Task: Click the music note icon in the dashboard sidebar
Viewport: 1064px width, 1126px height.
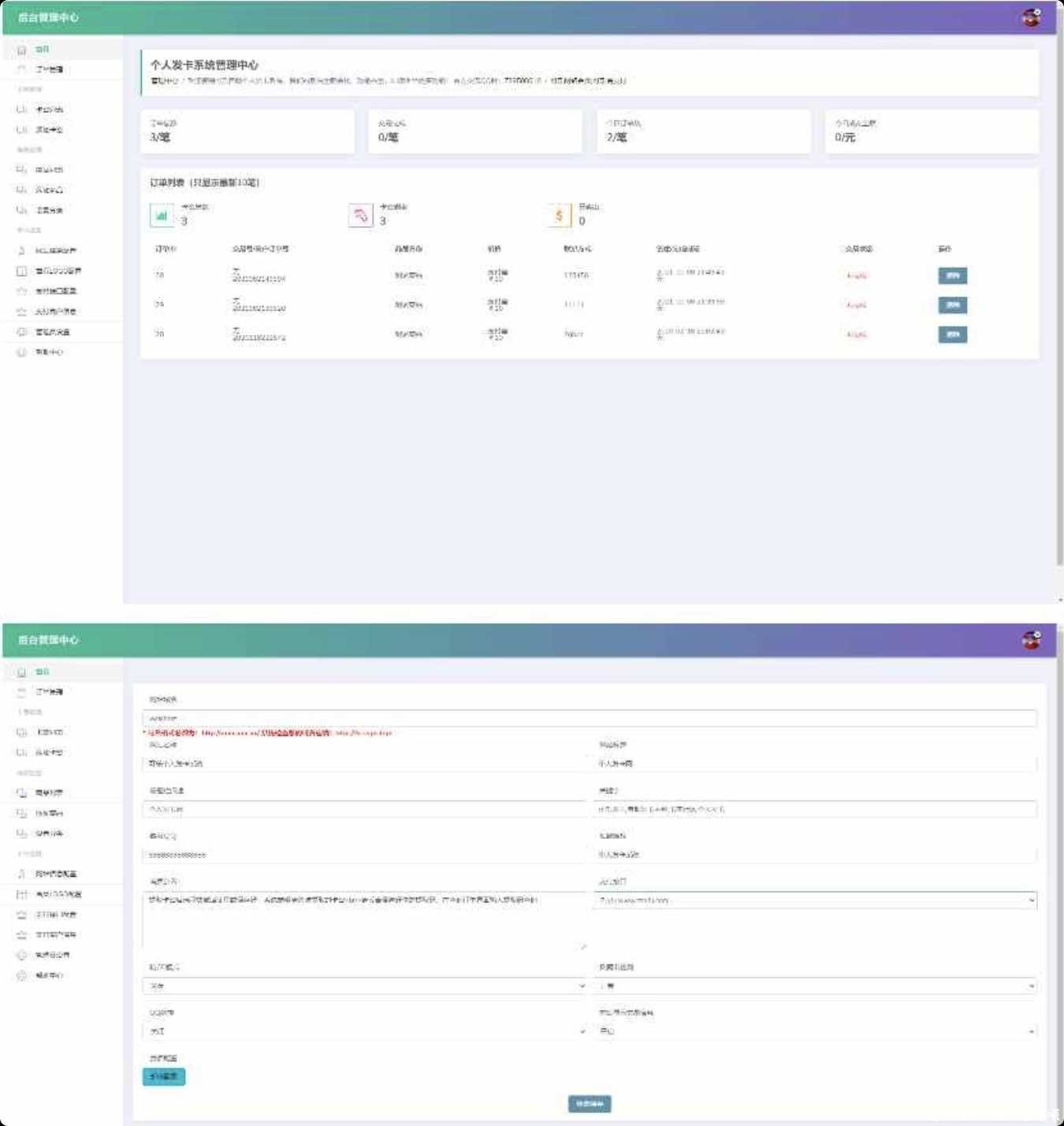Action: (x=22, y=250)
